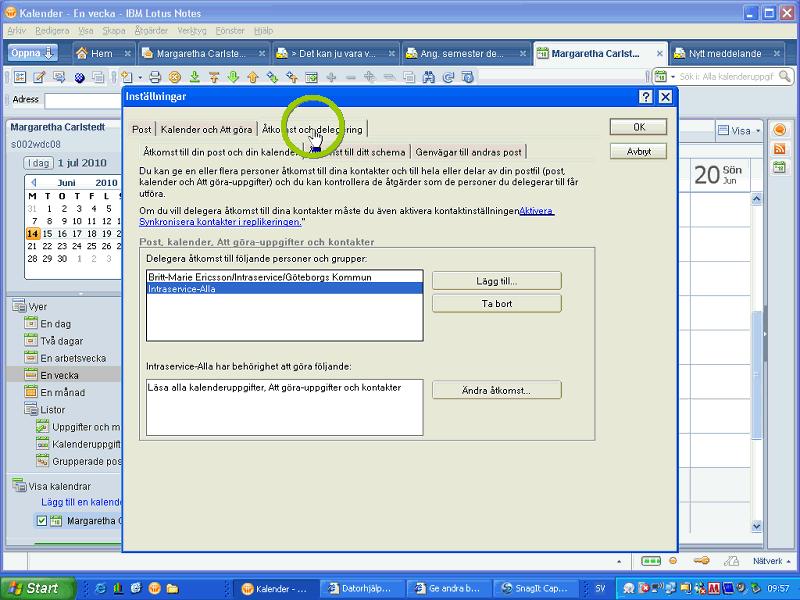
Task: Select the En dag view
Action: pyautogui.click(x=56, y=323)
